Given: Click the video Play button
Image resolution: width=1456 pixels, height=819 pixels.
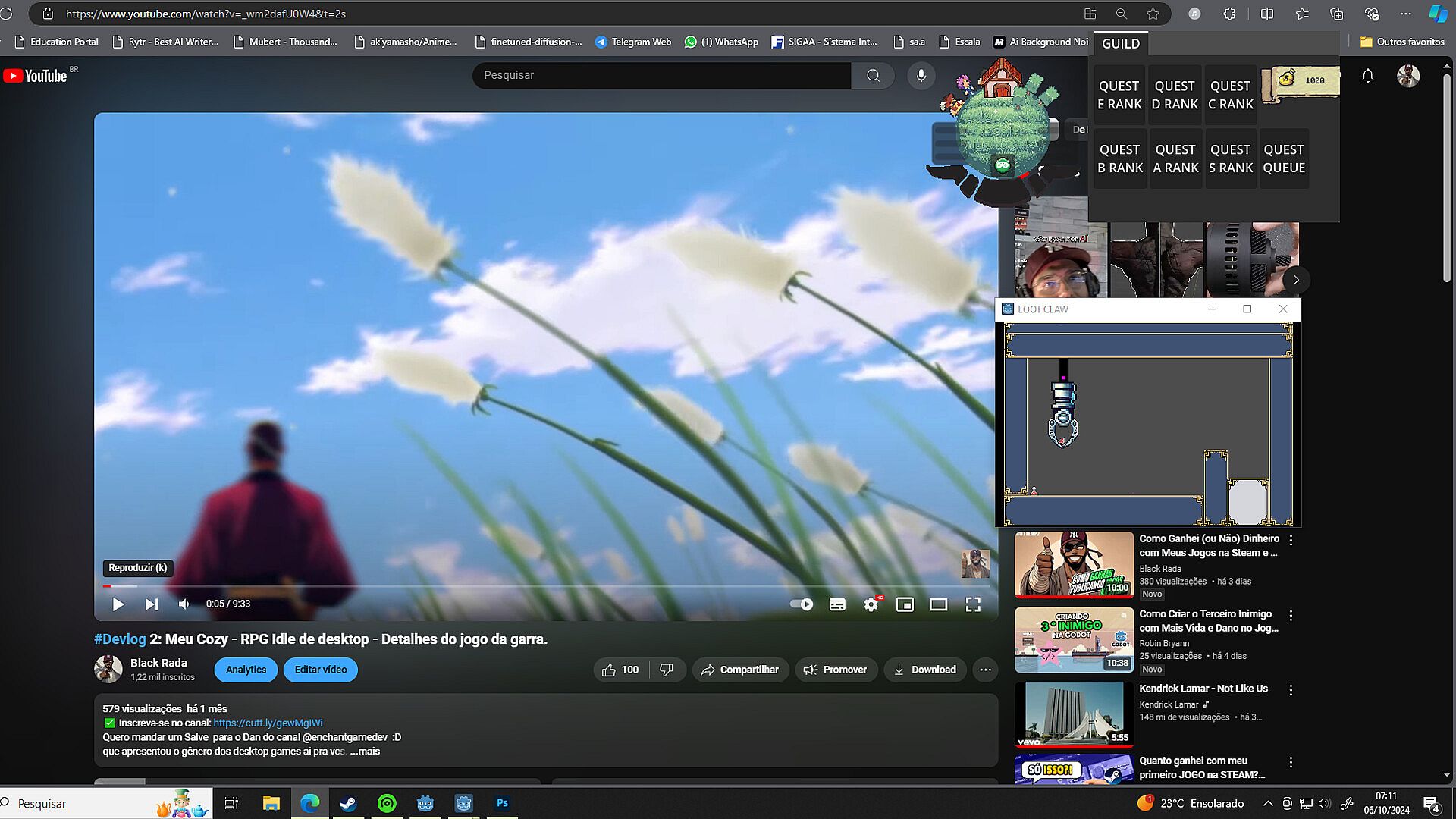Looking at the screenshot, I should pos(118,604).
